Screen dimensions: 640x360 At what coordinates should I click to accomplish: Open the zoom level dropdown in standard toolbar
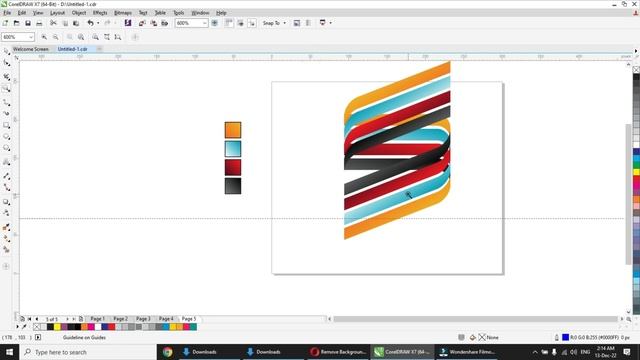point(204,23)
